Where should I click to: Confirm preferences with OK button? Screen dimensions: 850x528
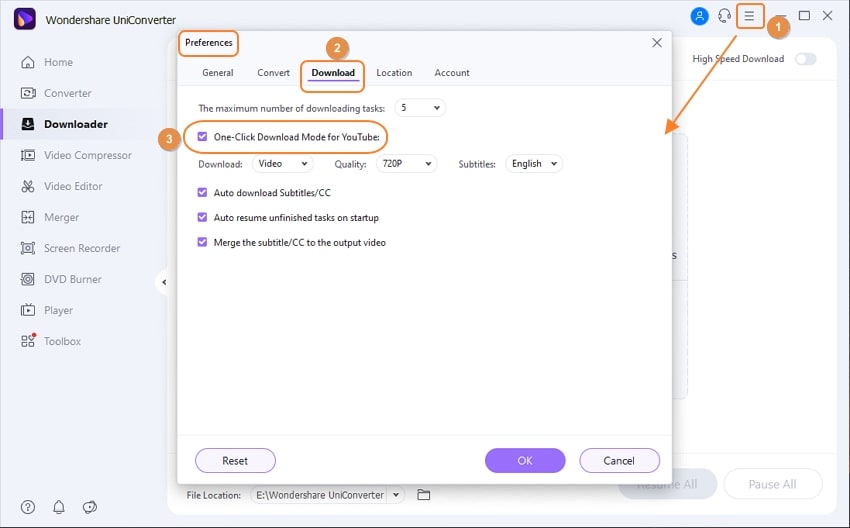pos(525,461)
